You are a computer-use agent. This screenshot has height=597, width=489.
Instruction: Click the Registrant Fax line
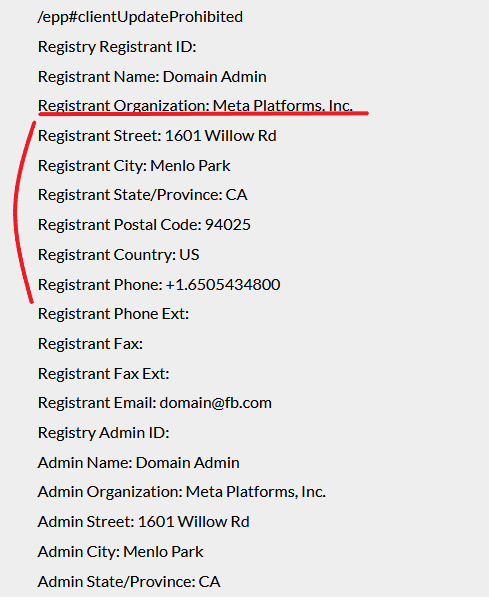pyautogui.click(x=90, y=343)
